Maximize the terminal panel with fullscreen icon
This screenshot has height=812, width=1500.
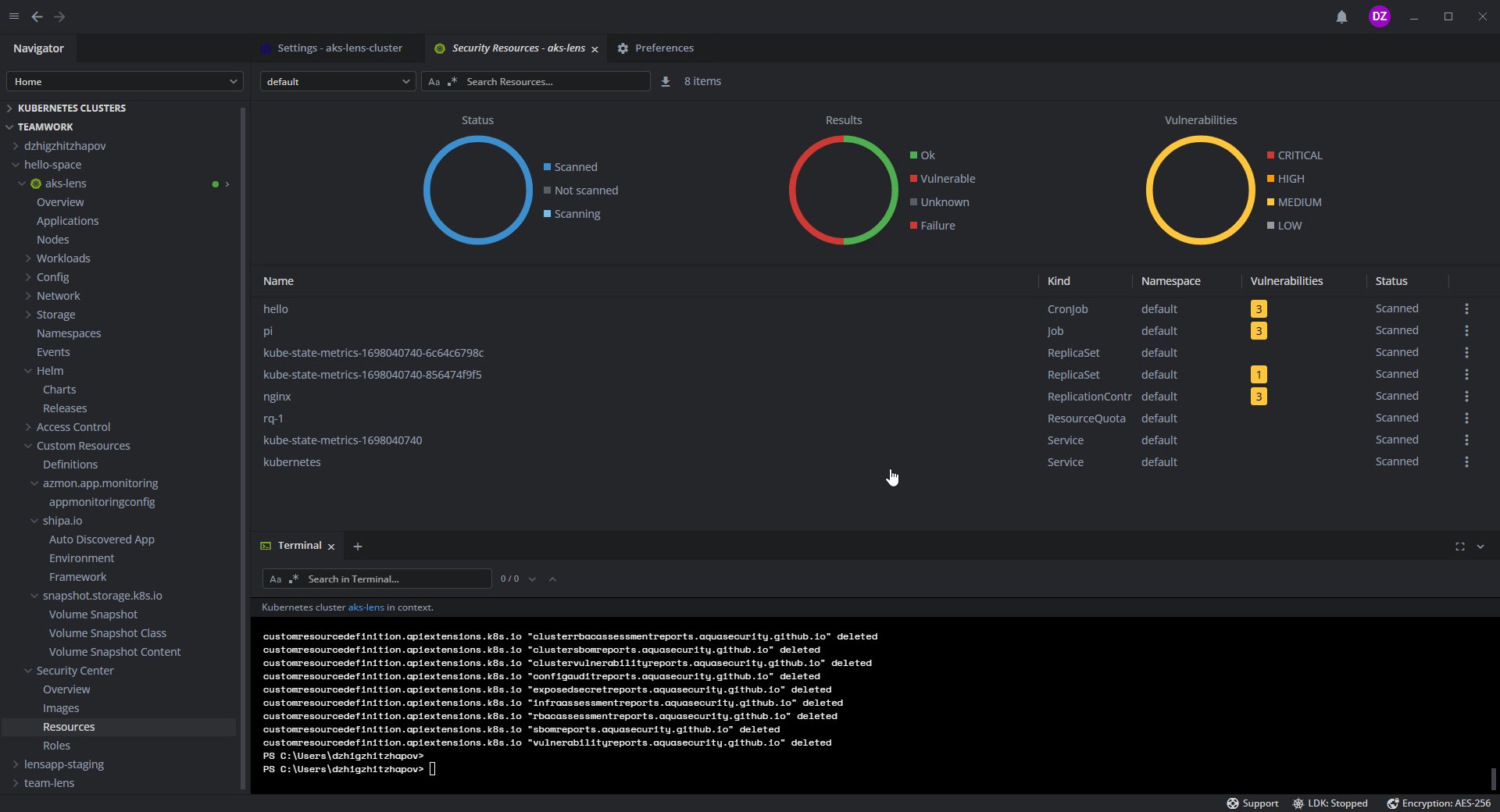[x=1460, y=547]
